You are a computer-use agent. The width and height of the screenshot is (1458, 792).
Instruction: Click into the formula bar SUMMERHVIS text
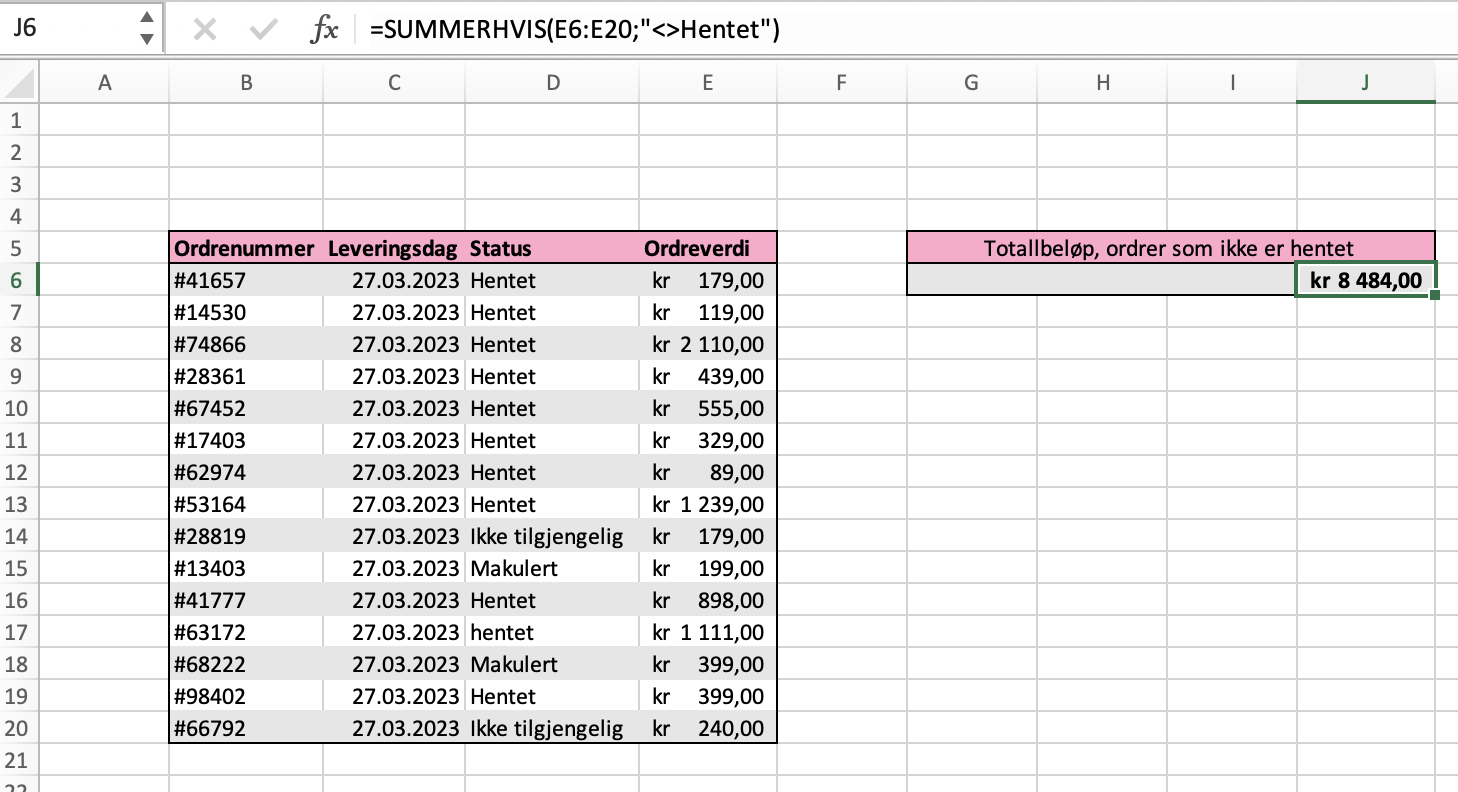574,30
